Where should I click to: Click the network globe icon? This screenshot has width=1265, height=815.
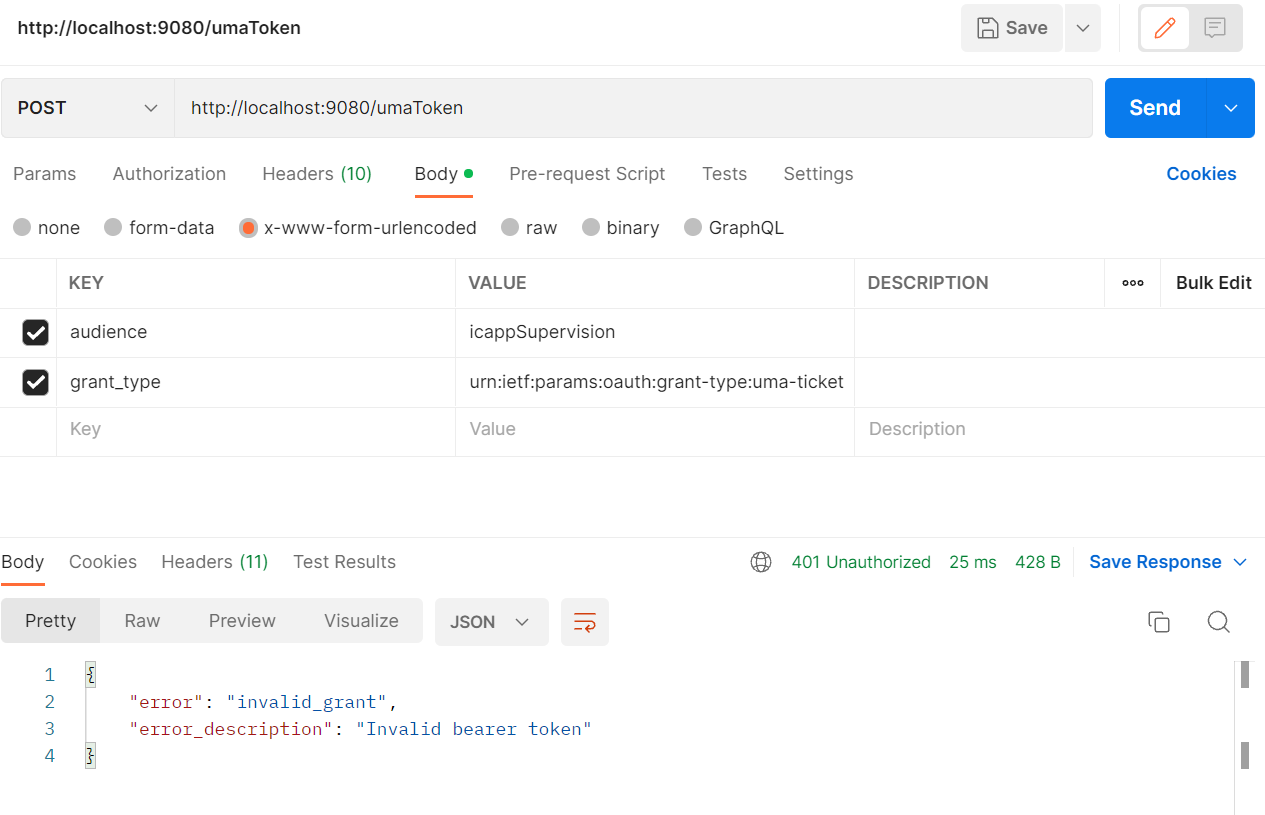[761, 562]
